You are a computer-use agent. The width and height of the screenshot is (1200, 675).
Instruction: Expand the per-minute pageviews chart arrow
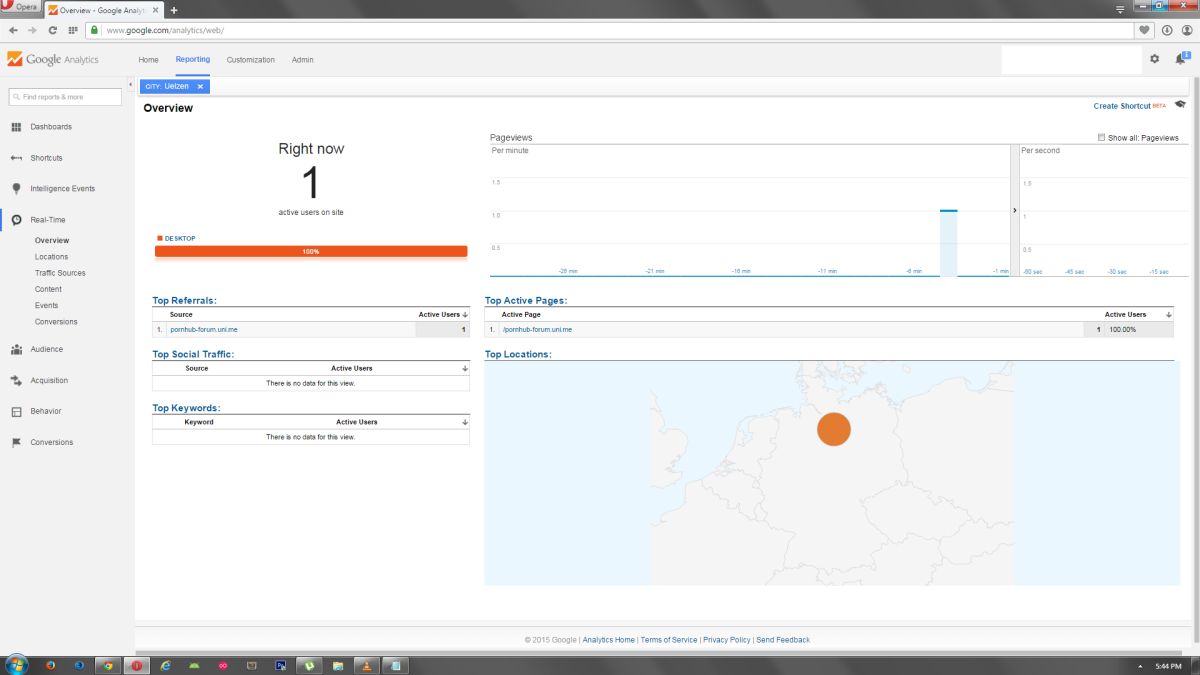(x=1015, y=211)
